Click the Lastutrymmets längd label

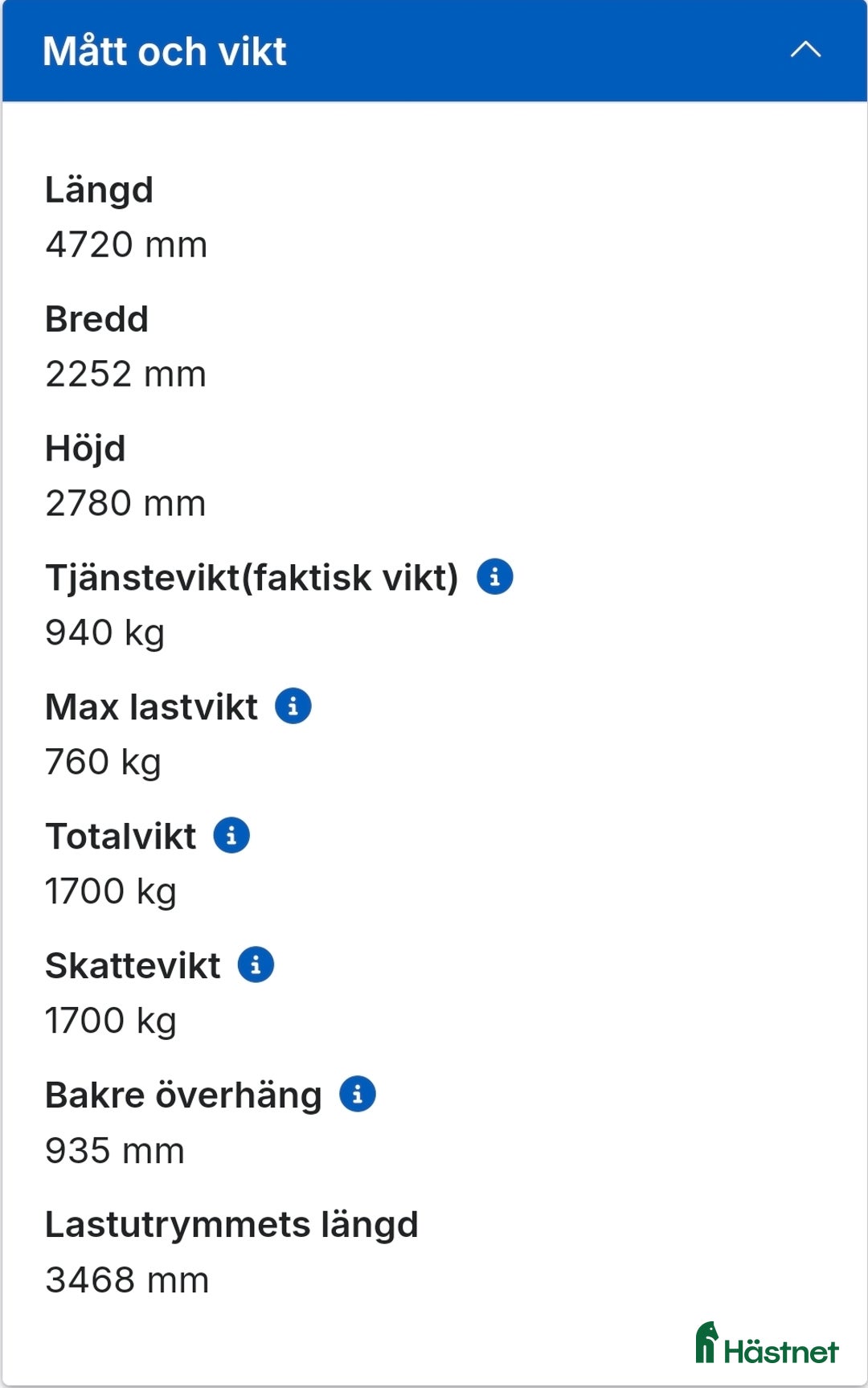tap(231, 1224)
